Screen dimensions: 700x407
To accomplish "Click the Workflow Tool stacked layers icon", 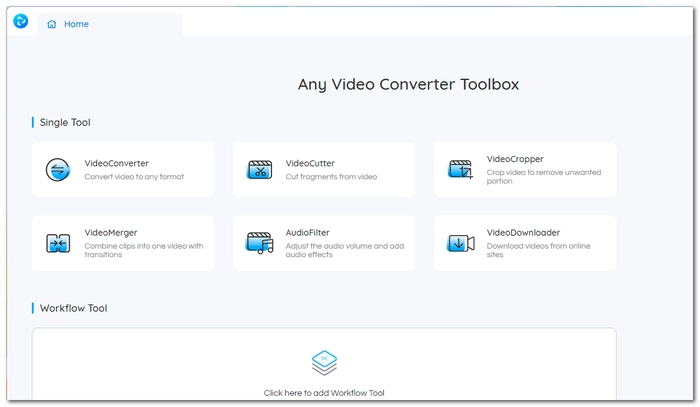I will pyautogui.click(x=325, y=363).
